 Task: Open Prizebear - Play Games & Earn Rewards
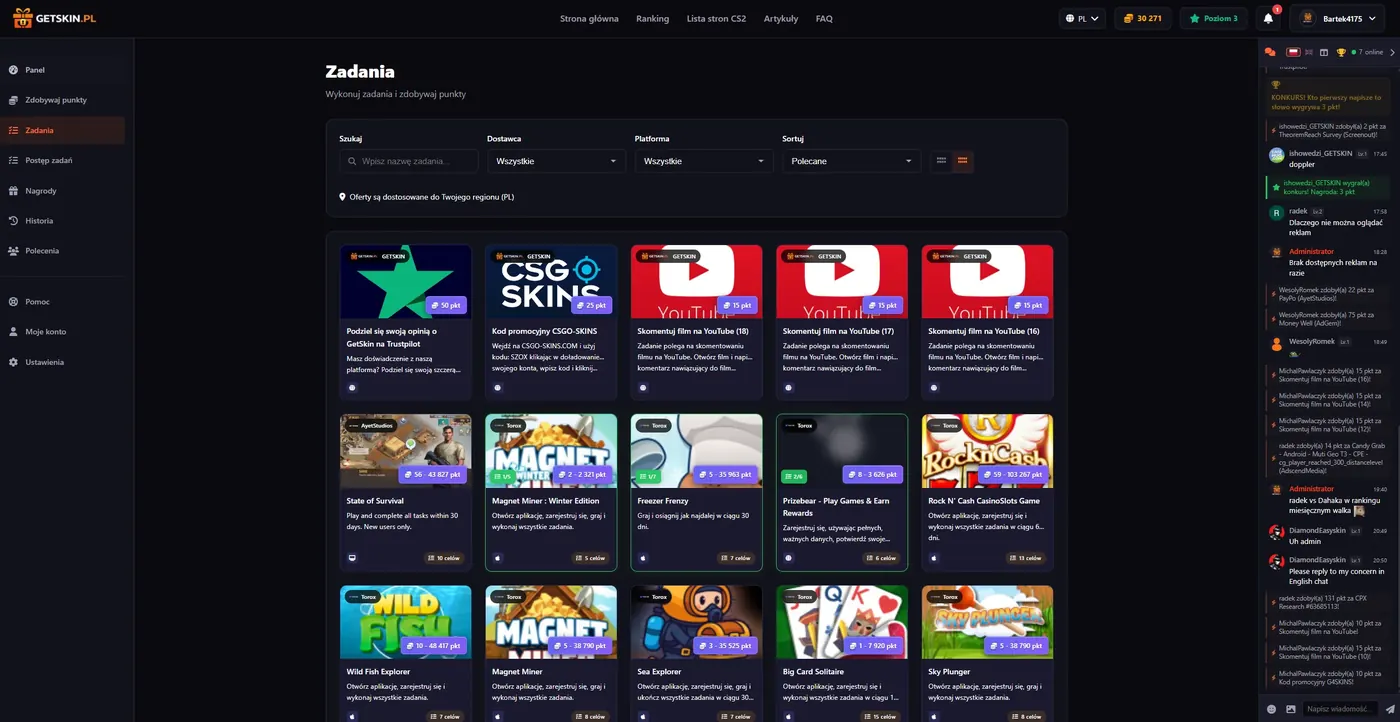(x=842, y=492)
